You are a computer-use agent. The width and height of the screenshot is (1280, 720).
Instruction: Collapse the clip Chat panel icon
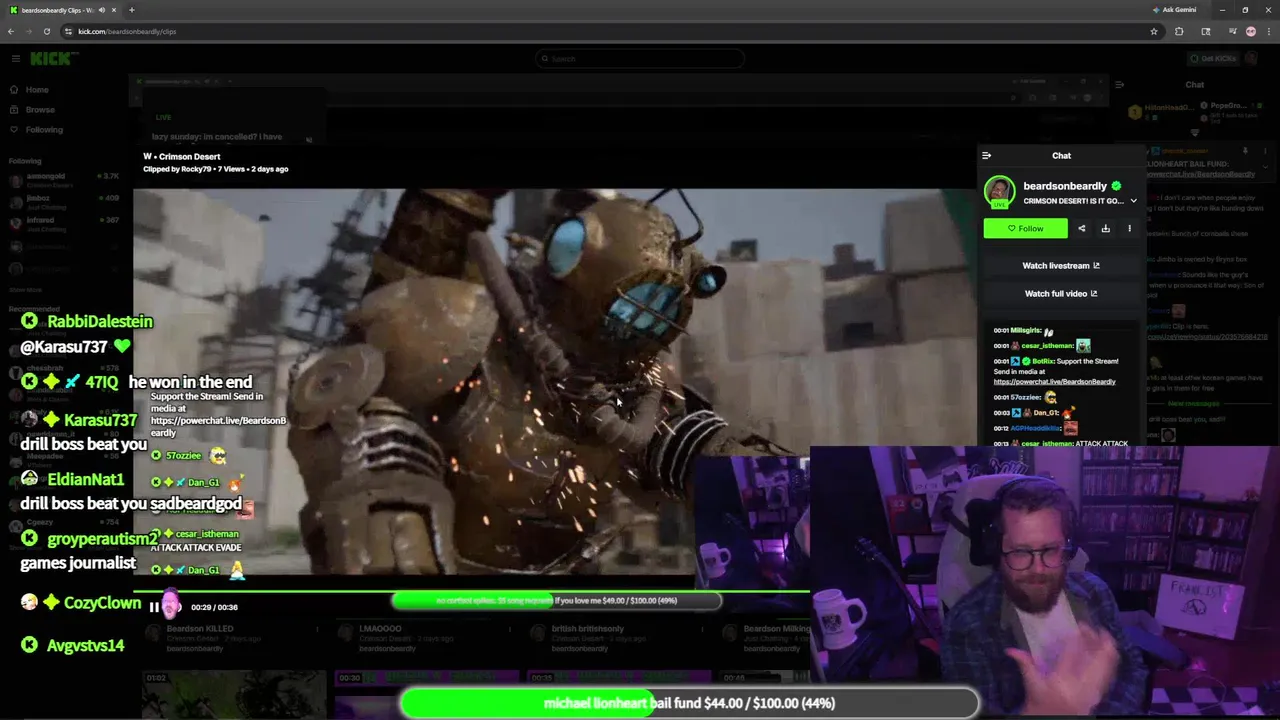click(x=986, y=156)
